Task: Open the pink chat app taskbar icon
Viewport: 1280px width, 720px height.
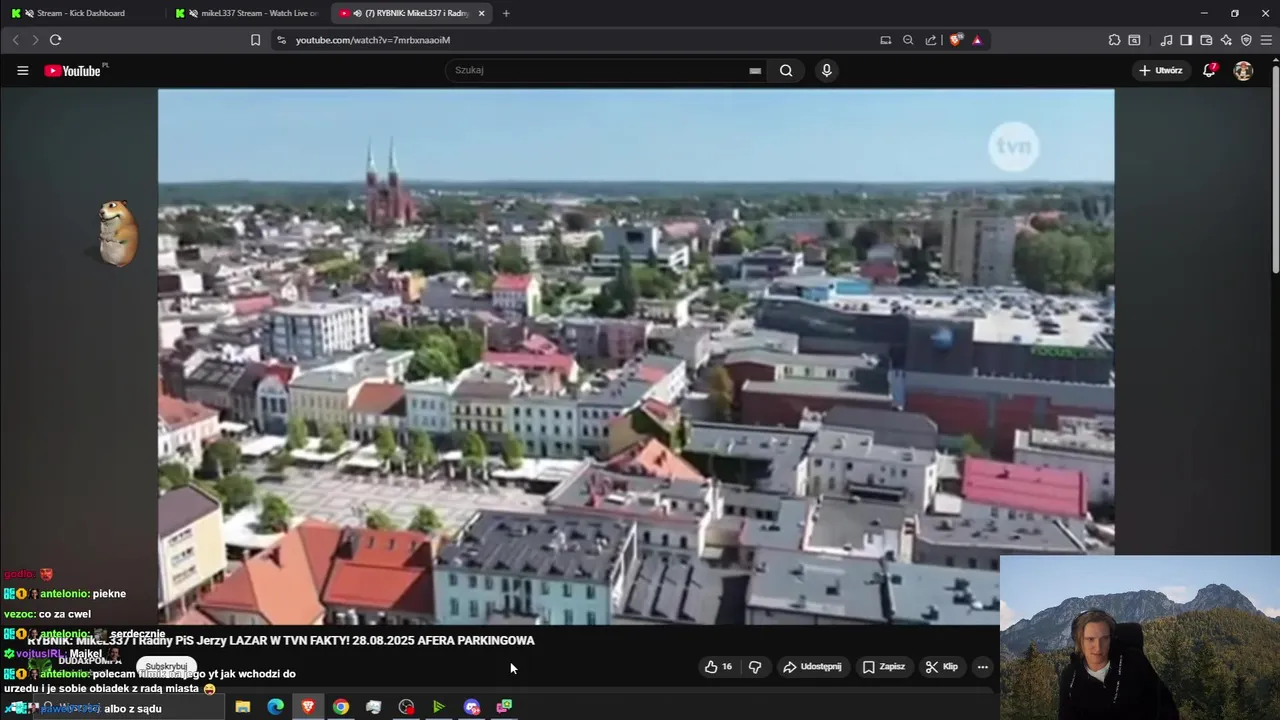Action: (x=505, y=707)
